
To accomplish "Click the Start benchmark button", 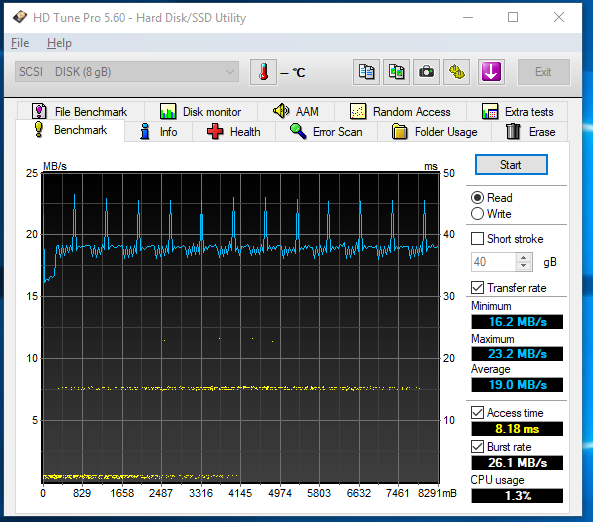I will coord(511,165).
